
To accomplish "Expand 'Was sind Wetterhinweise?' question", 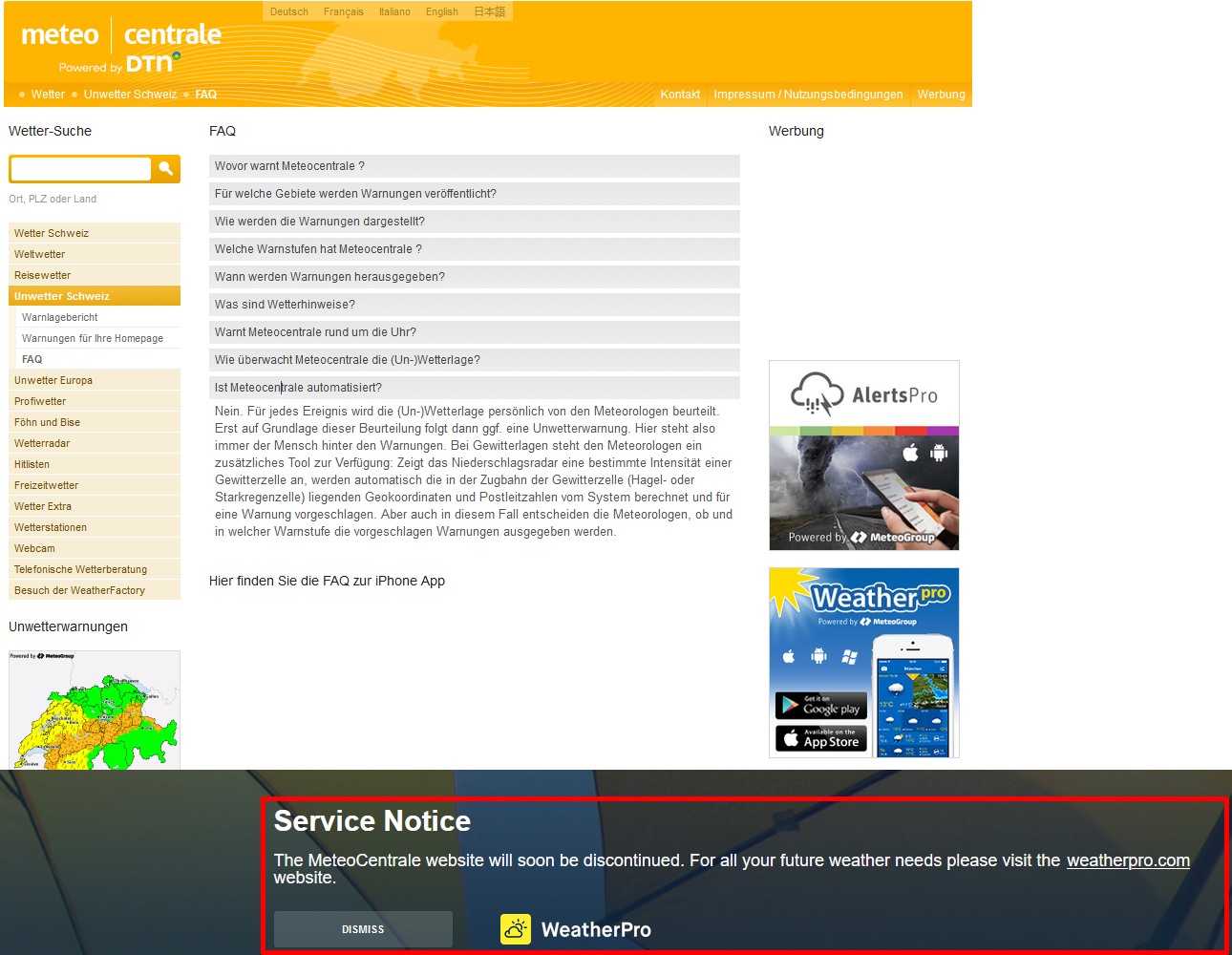I will point(475,305).
